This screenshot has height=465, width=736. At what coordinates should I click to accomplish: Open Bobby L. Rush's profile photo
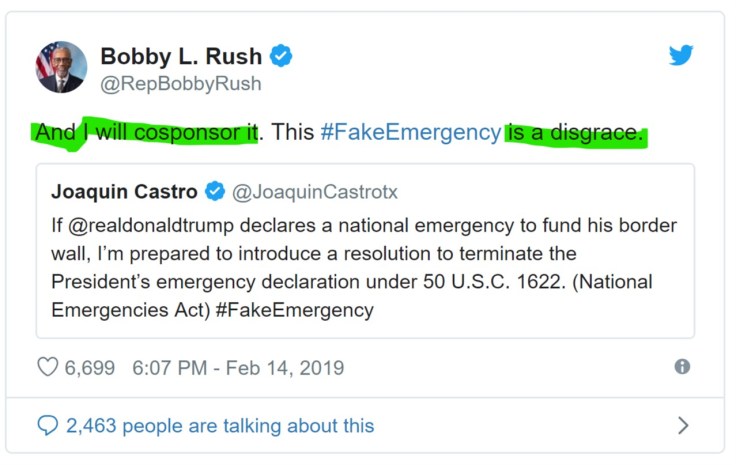click(61, 68)
